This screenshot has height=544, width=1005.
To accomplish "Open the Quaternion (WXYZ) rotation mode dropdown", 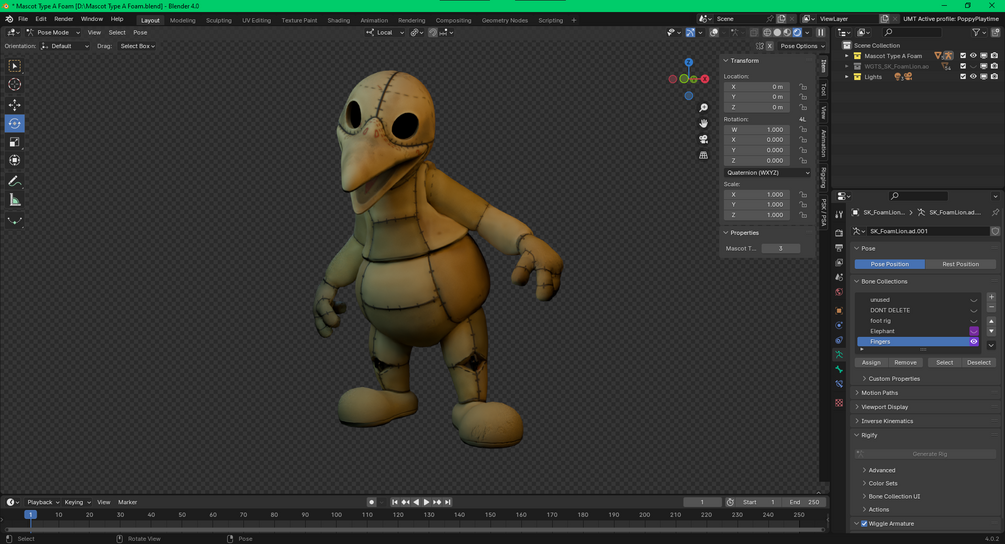I will point(767,173).
